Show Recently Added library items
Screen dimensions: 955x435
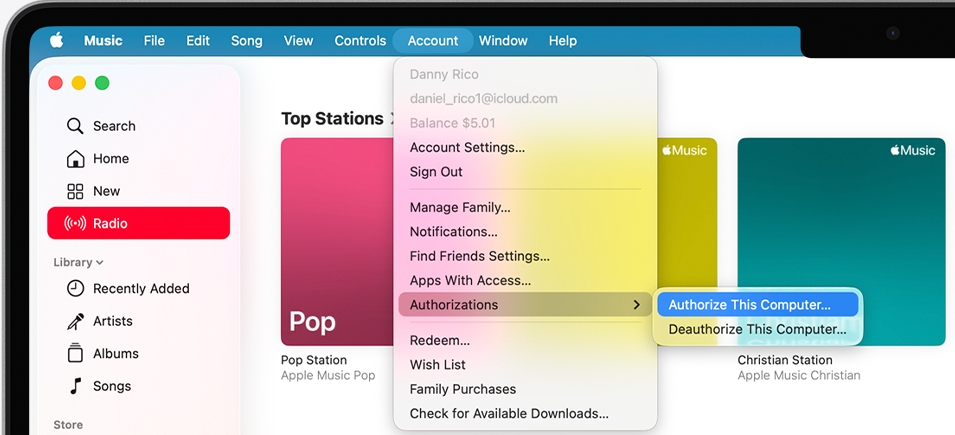138,288
